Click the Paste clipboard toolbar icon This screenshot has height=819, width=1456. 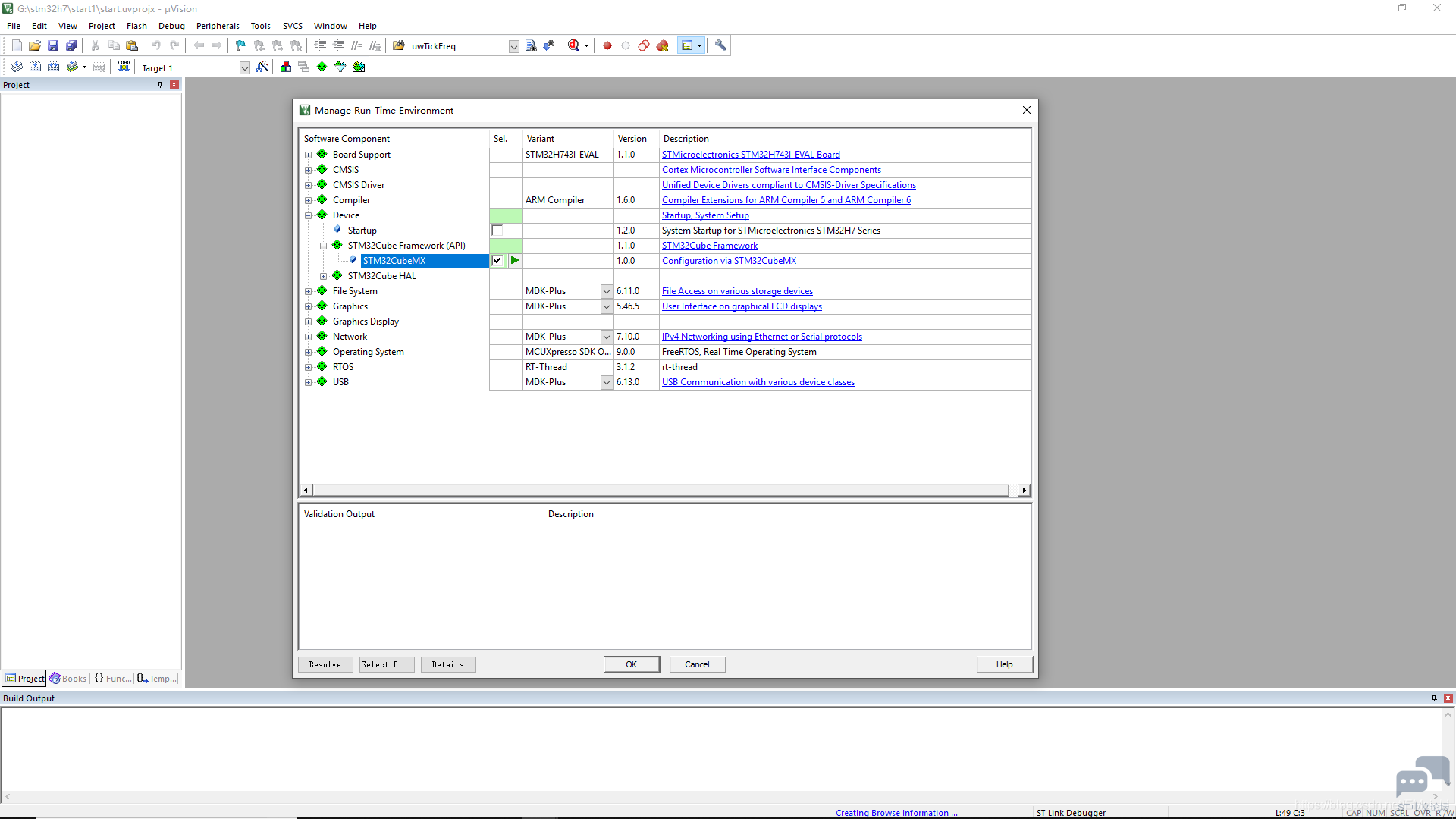[132, 45]
